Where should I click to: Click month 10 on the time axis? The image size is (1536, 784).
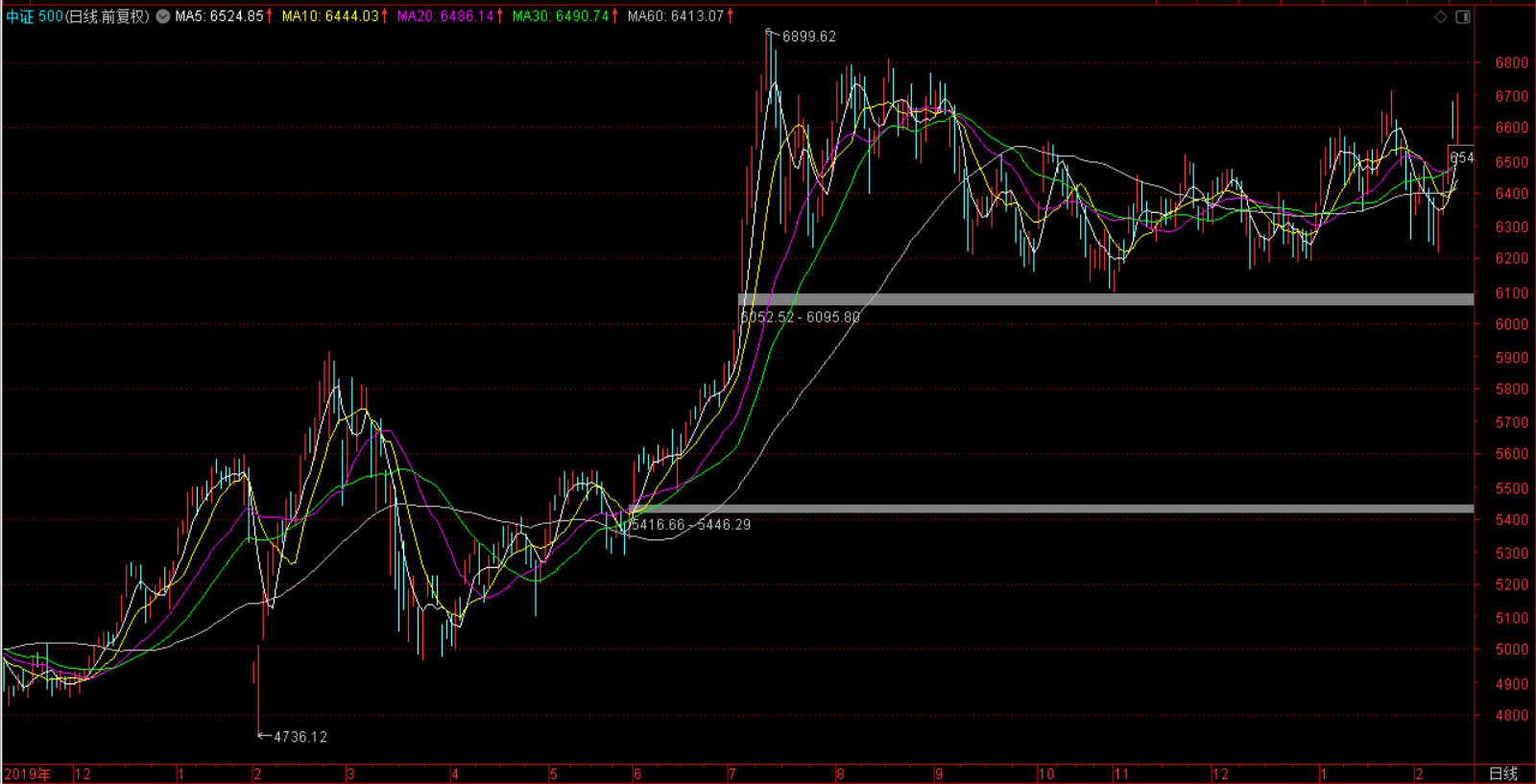1045,773
